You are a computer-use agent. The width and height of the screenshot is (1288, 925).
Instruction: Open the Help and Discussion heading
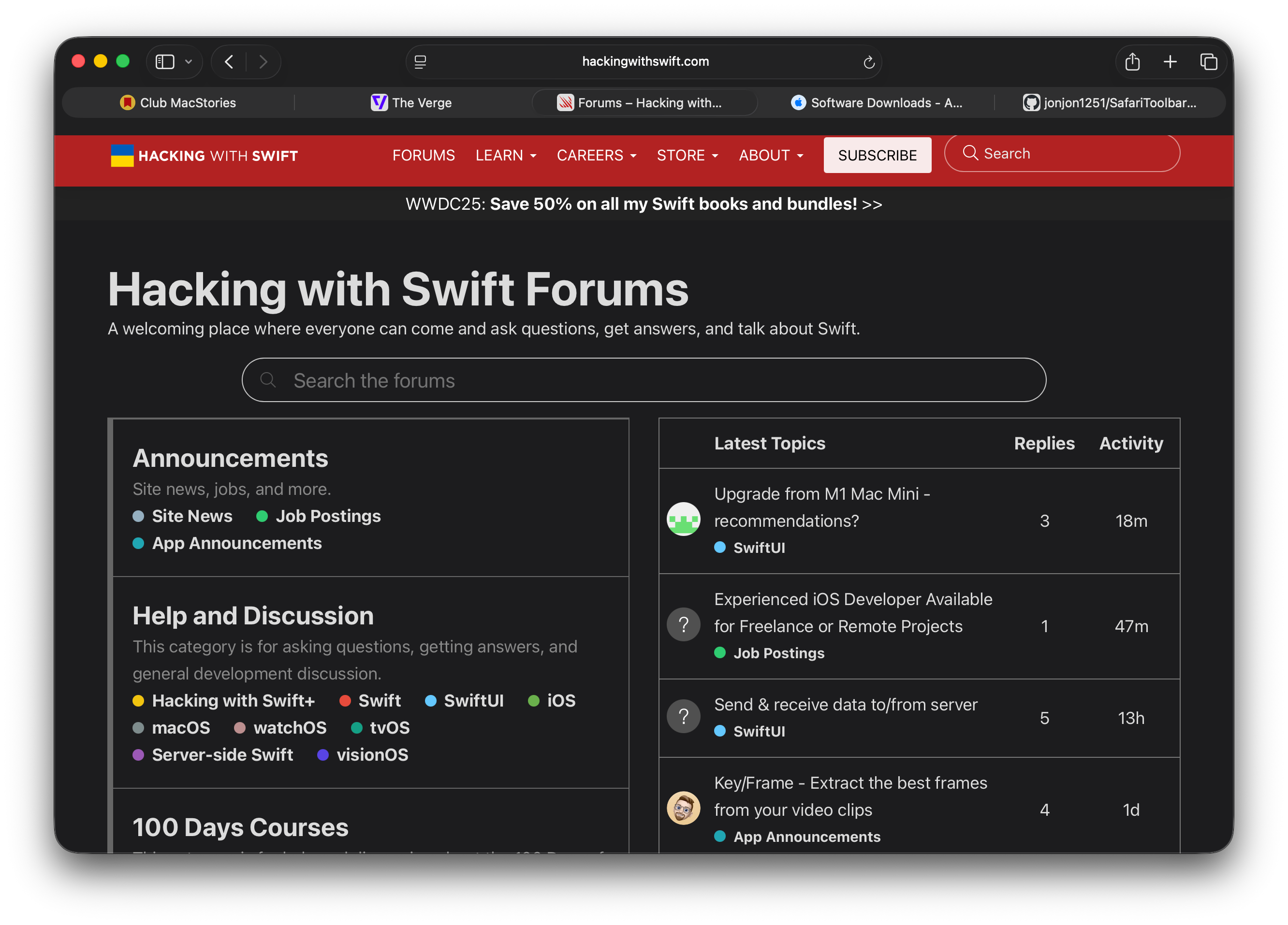(253, 616)
